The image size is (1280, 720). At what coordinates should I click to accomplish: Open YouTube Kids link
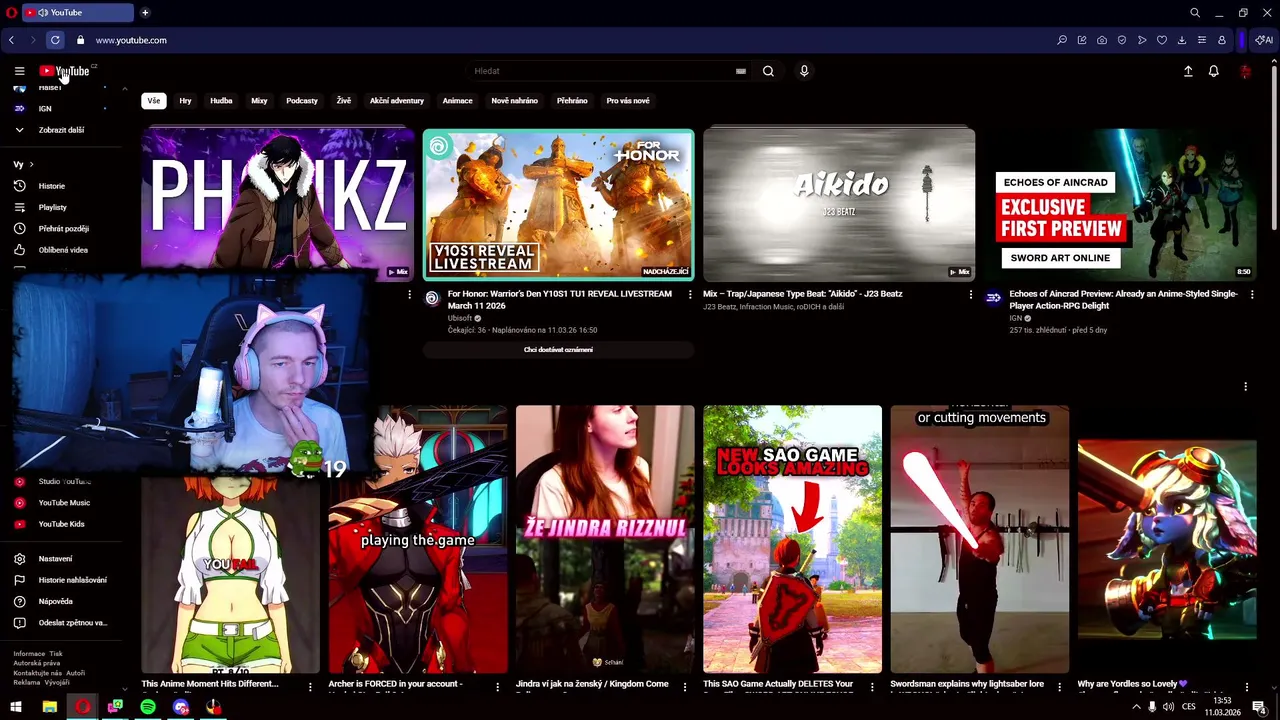click(60, 524)
